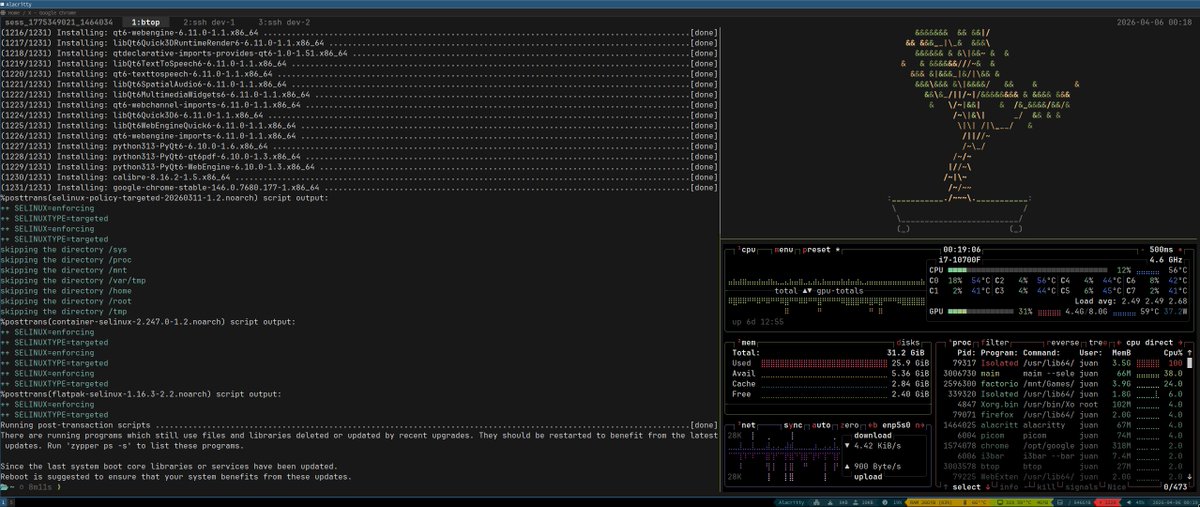Click the tmux session name sess_1775349021_1464034

coord(59,20)
